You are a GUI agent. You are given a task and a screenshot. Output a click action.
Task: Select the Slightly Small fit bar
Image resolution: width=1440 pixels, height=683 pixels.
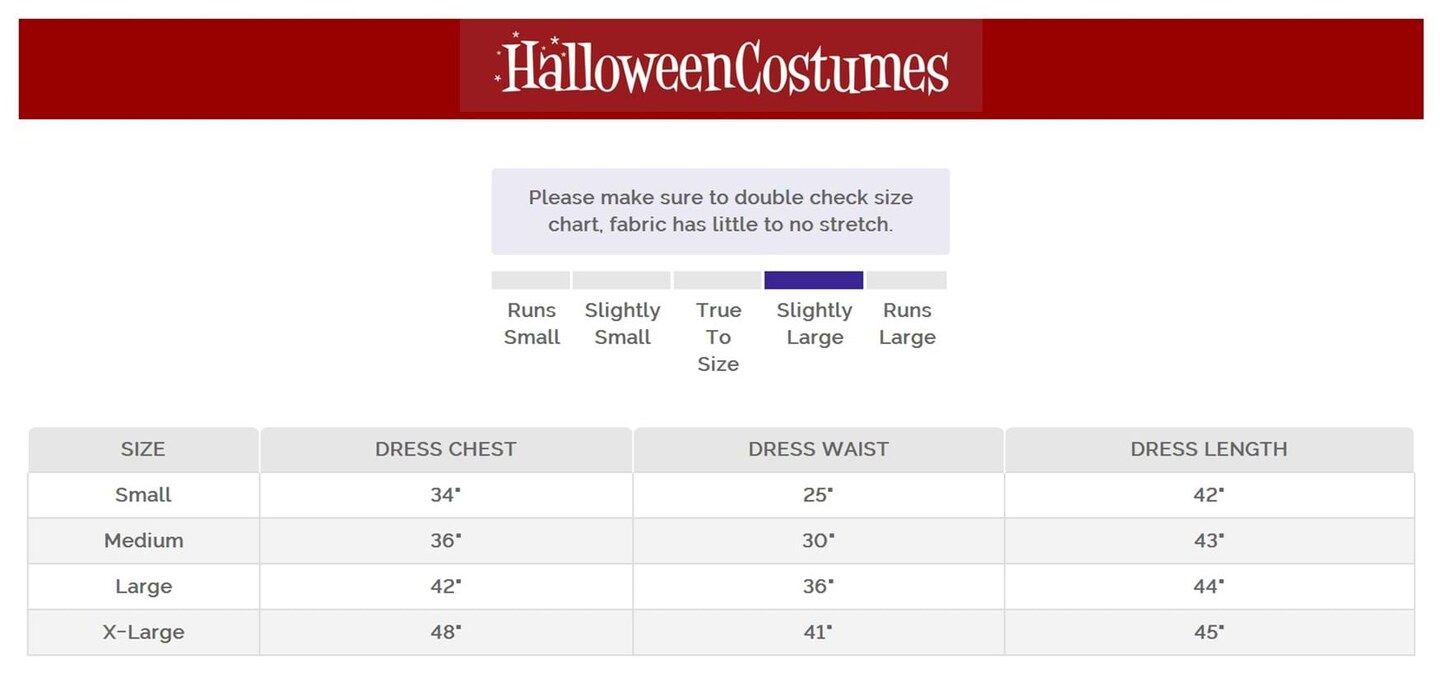point(621,280)
